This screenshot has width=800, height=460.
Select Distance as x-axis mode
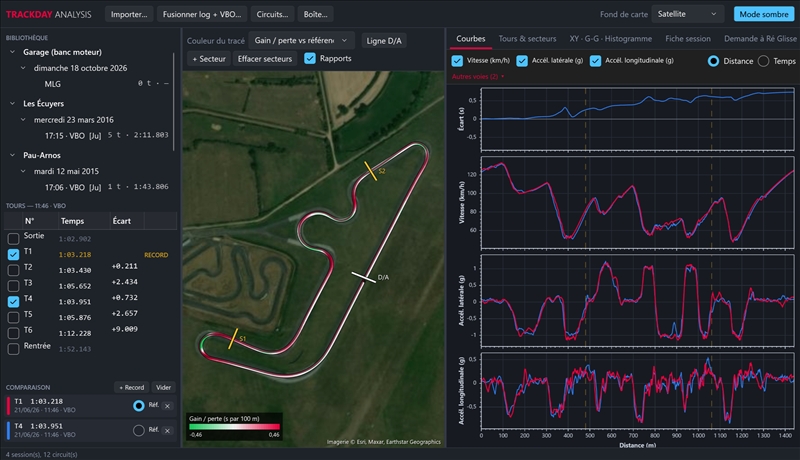click(x=713, y=61)
